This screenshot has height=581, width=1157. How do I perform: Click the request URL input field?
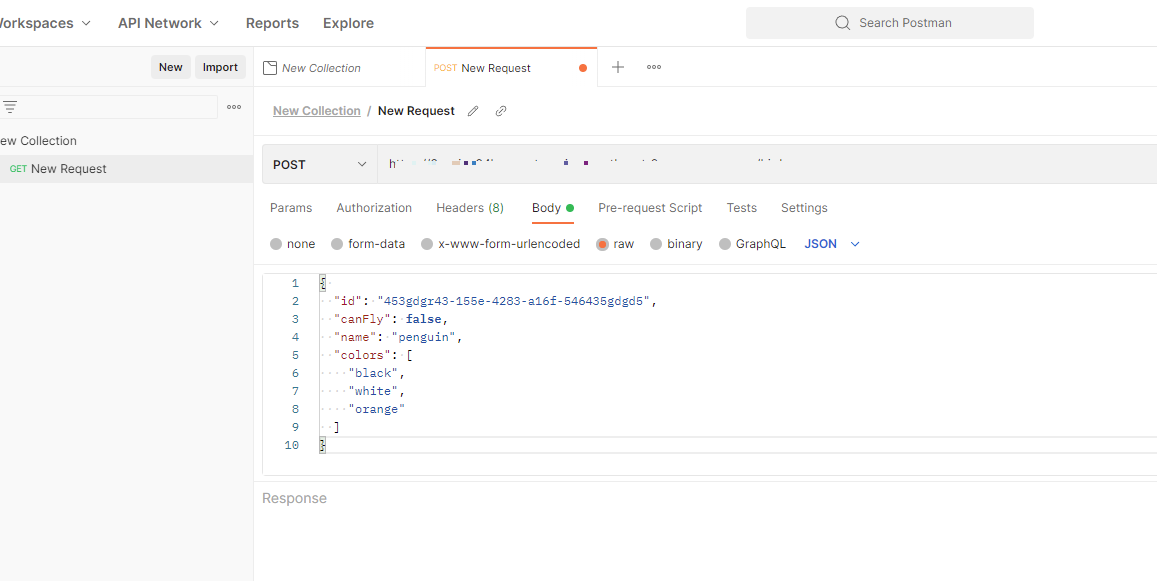pyautogui.click(x=767, y=164)
